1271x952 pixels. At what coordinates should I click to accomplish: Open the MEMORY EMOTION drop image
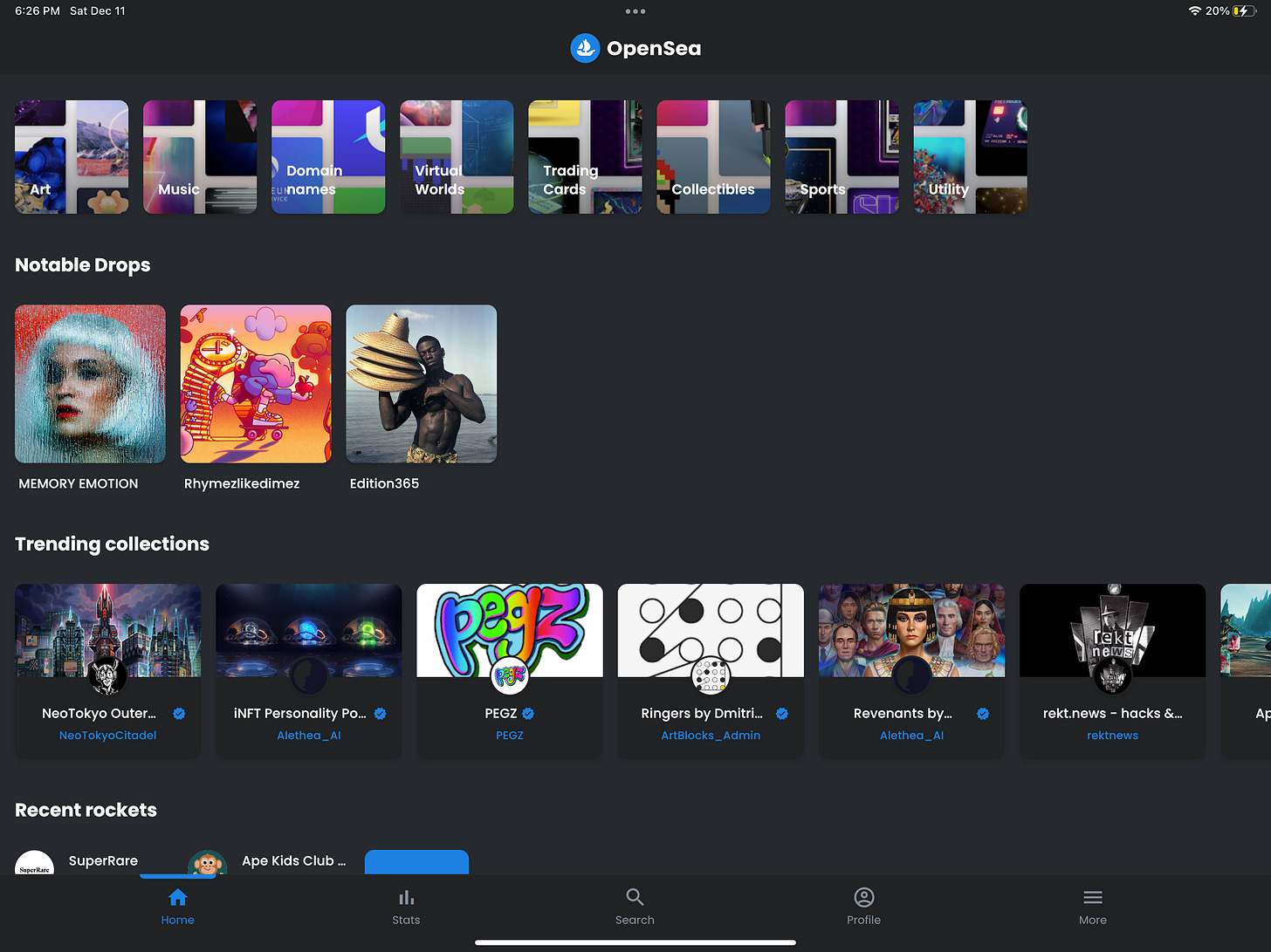click(90, 384)
